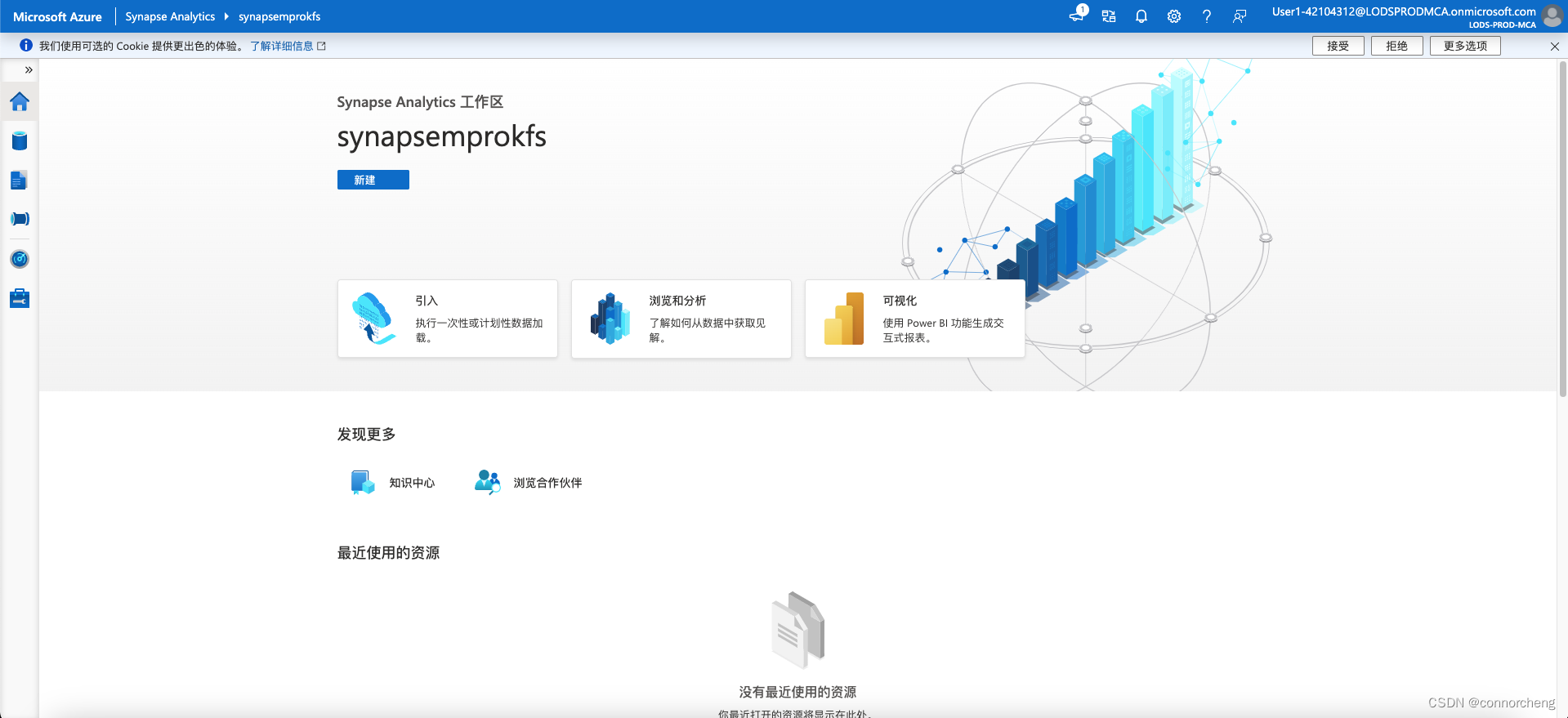Open the 引入 ingest card

[x=448, y=319]
